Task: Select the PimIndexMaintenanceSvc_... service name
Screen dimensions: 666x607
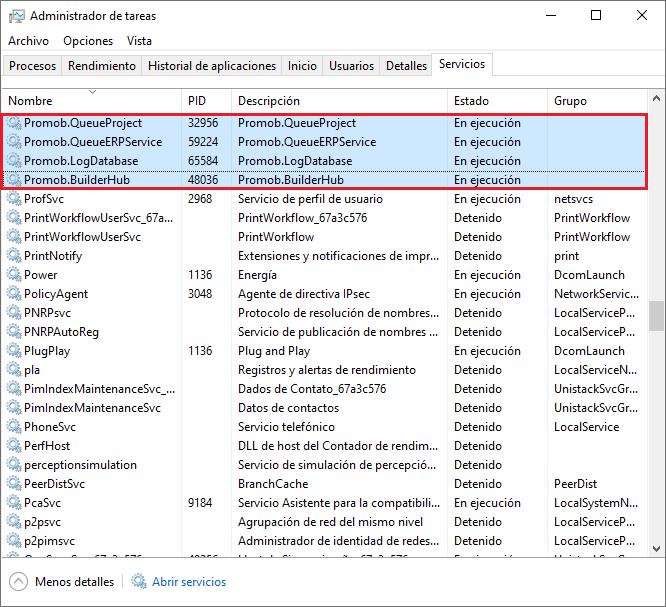Action: coord(99,389)
